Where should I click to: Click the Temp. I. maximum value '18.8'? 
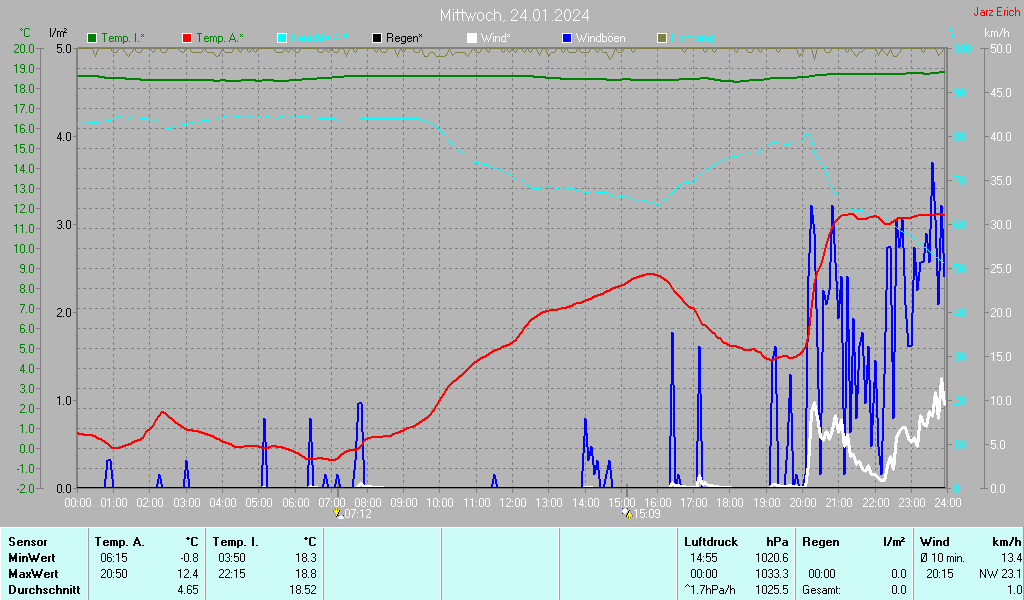306,574
